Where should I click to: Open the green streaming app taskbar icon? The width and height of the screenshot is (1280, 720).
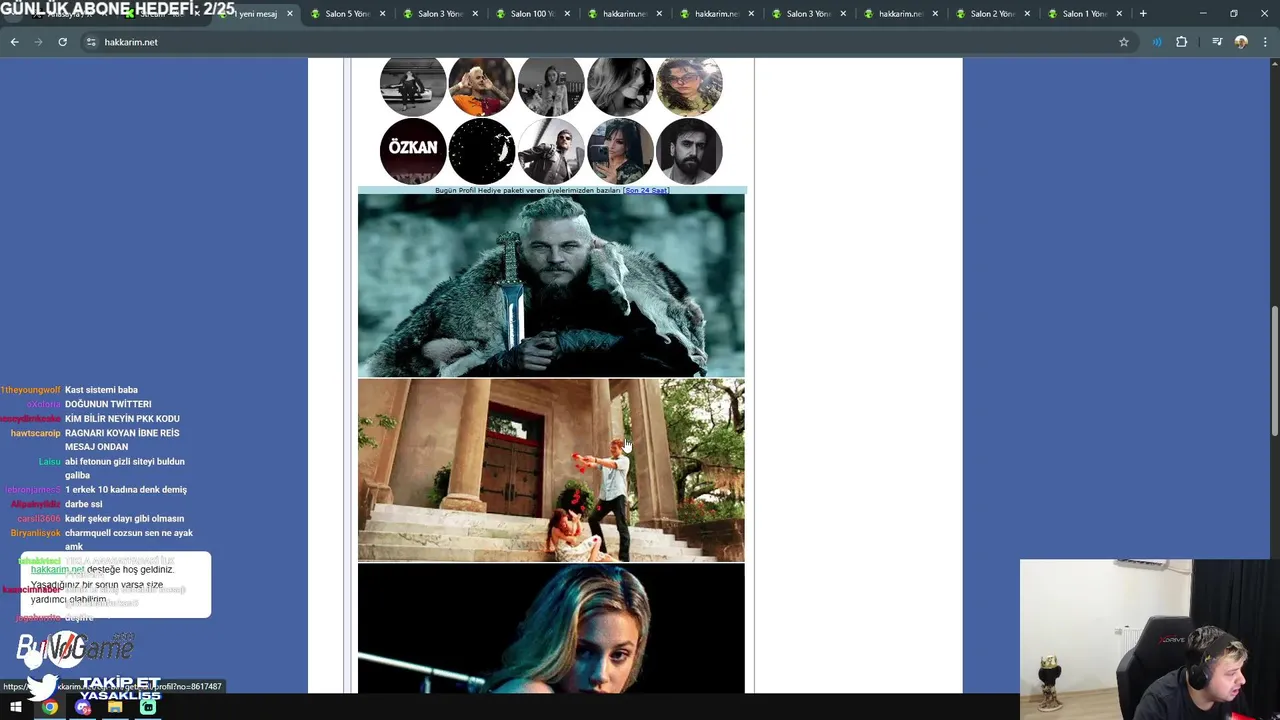click(148, 707)
